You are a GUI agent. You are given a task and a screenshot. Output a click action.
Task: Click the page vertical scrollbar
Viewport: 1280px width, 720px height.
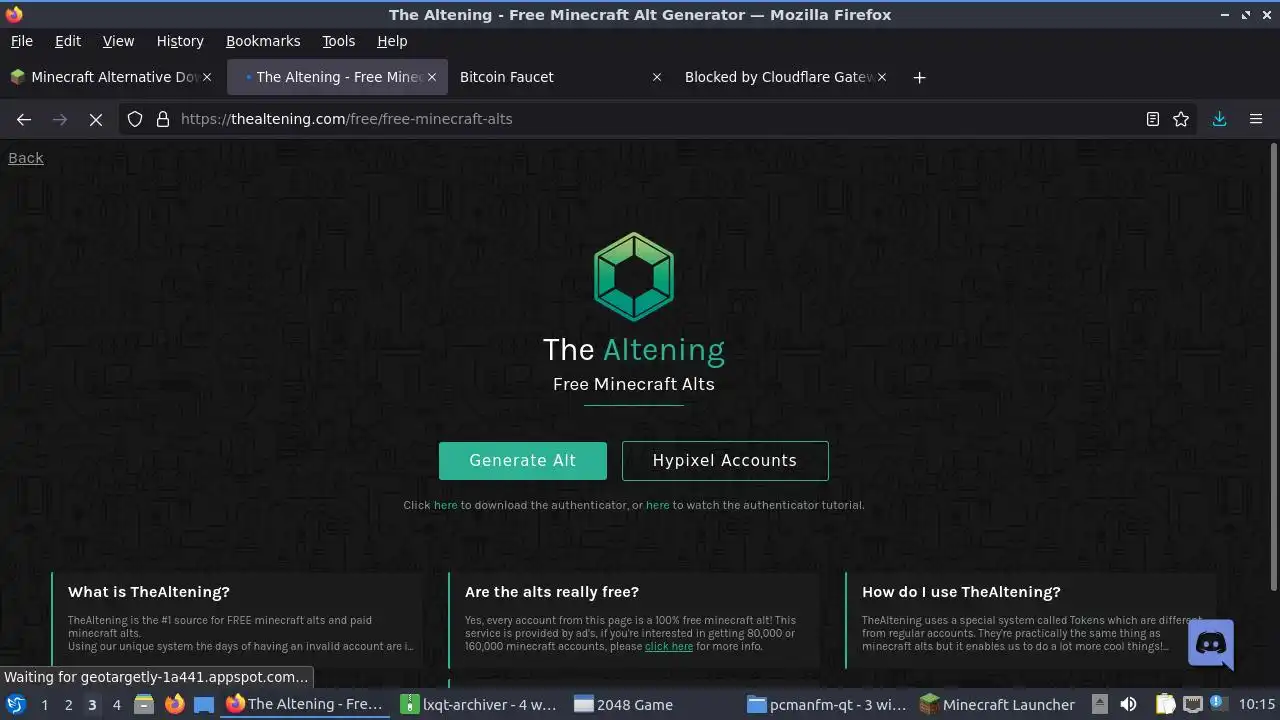[x=1273, y=367]
